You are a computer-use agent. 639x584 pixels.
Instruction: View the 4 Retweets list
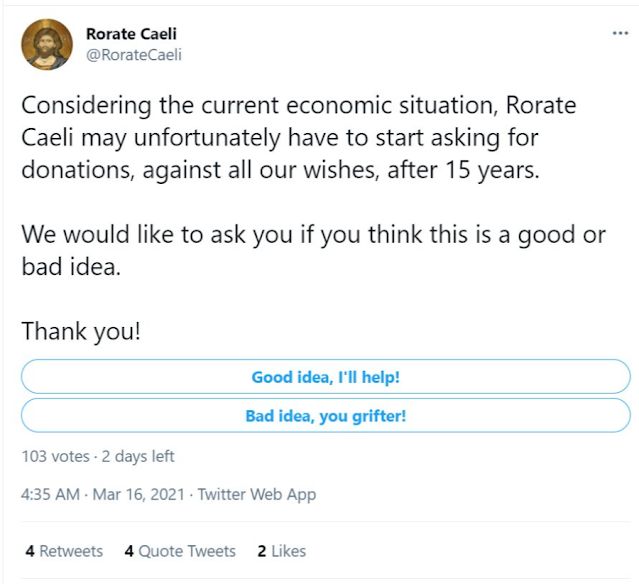click(x=63, y=551)
